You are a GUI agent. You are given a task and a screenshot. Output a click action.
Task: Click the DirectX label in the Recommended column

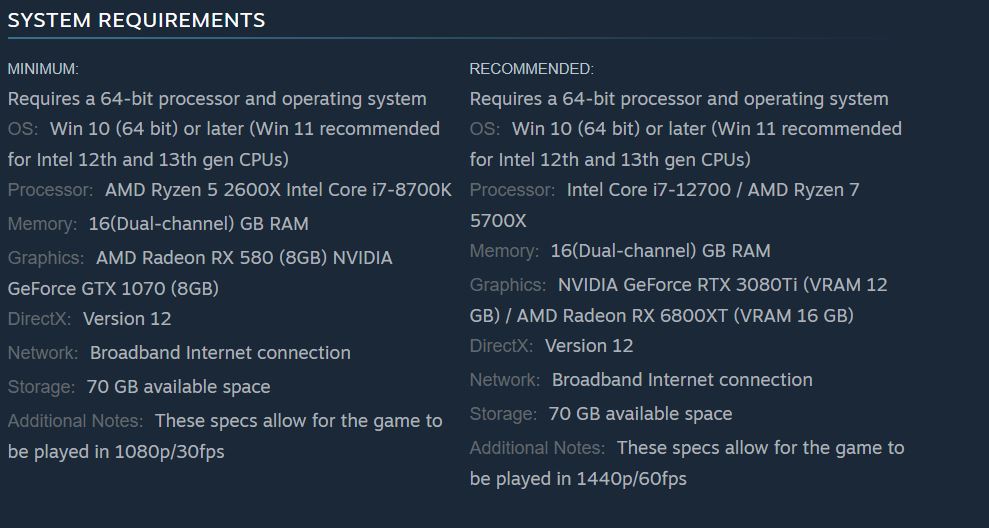502,346
